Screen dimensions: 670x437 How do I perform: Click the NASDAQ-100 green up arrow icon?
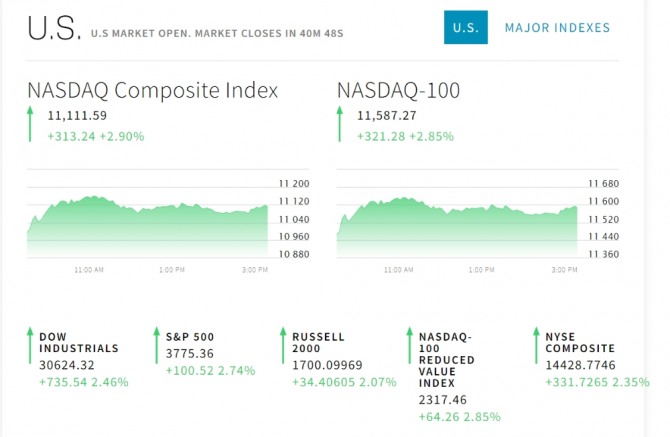342,126
